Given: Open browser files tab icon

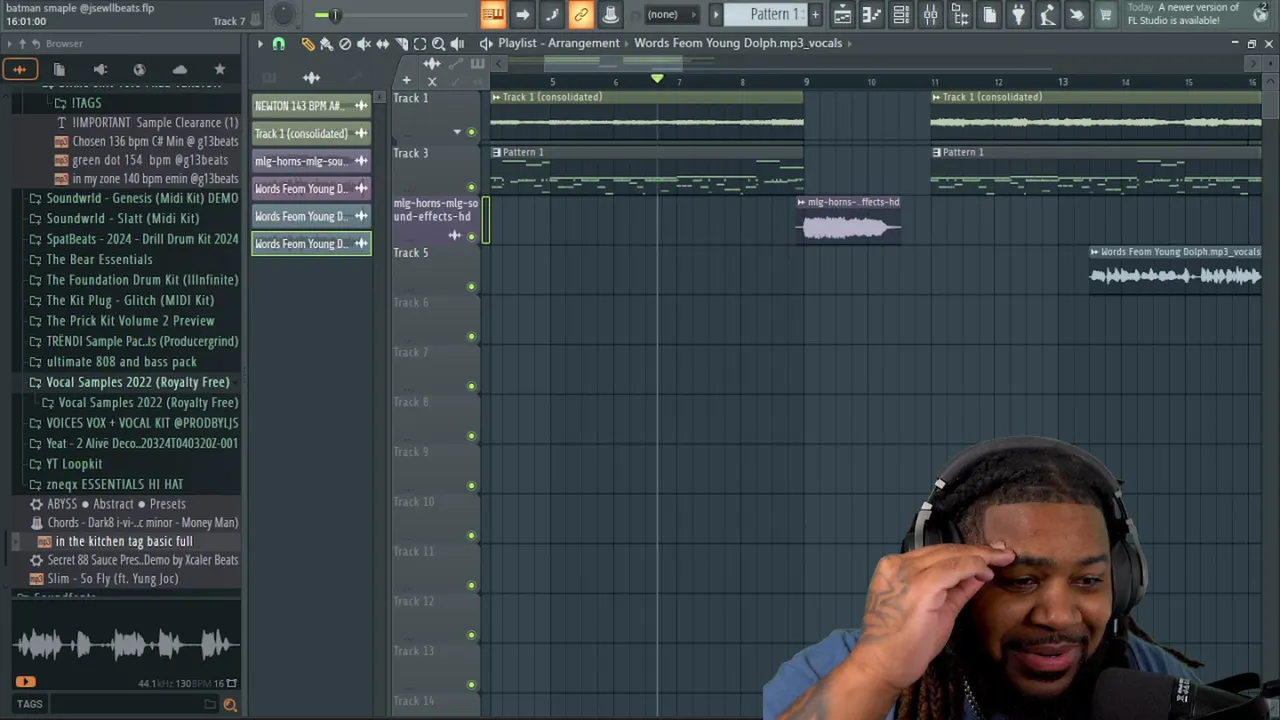Looking at the screenshot, I should (59, 69).
